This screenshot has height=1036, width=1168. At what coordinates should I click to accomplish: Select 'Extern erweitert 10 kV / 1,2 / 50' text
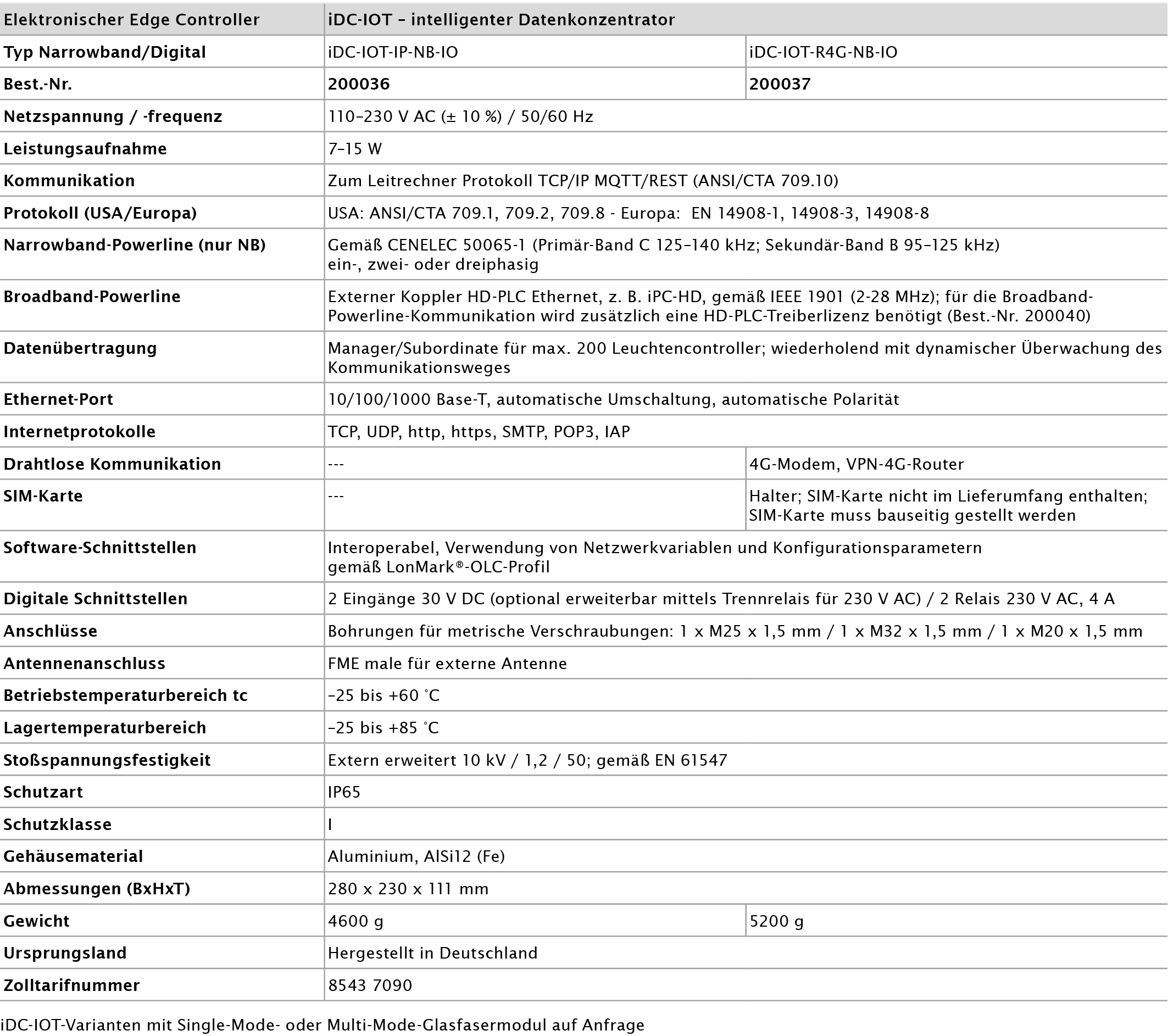459,761
